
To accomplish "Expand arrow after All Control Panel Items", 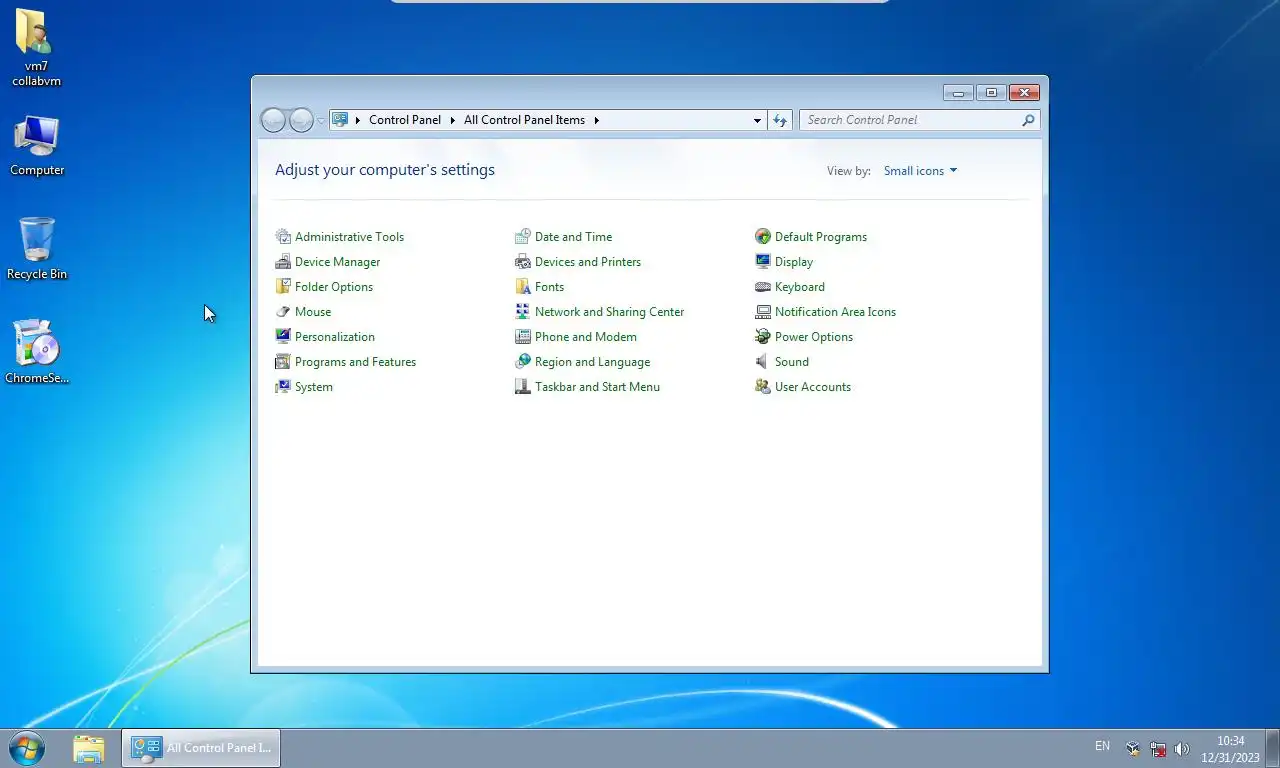I will (597, 120).
